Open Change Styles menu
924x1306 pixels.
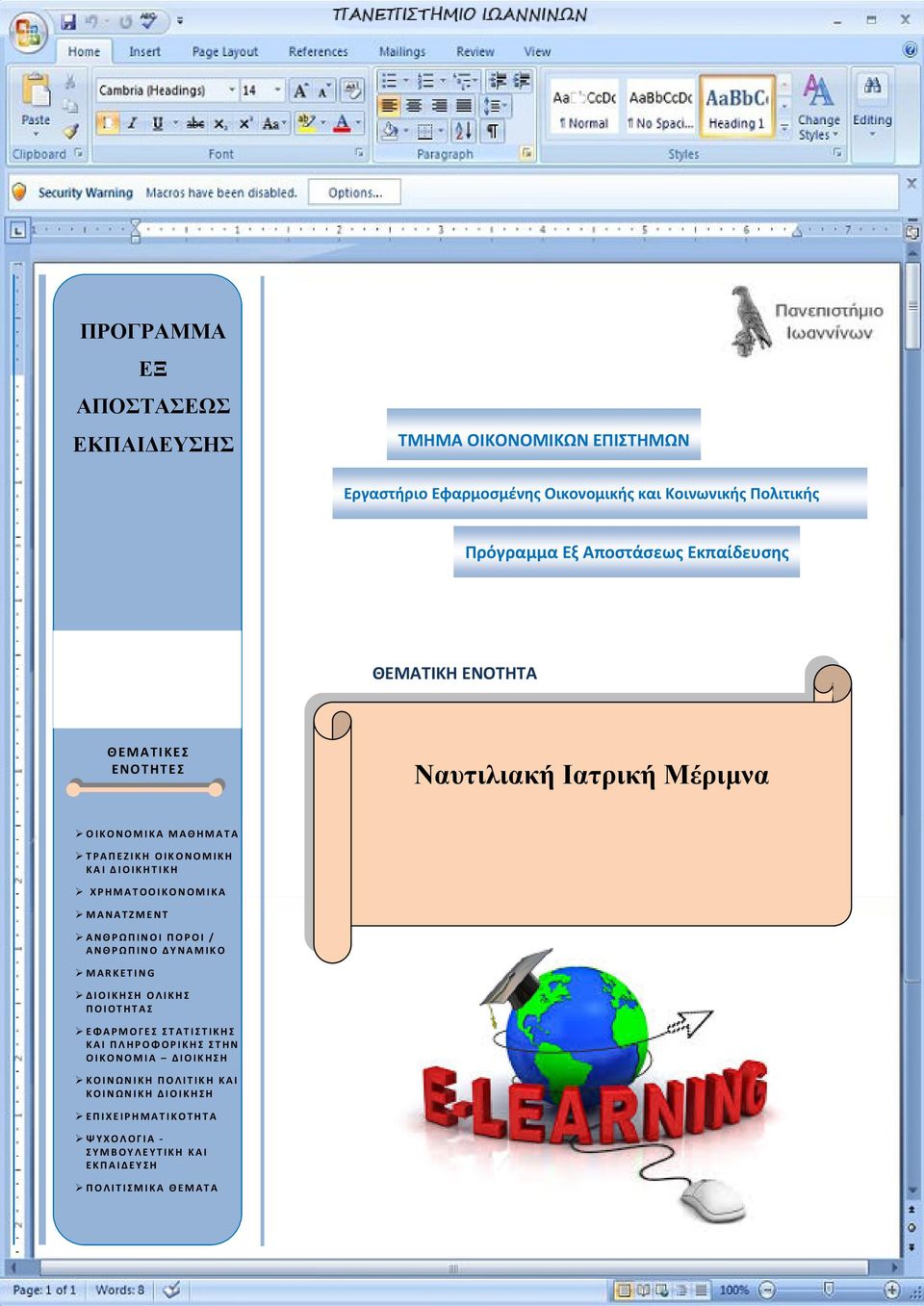818,108
